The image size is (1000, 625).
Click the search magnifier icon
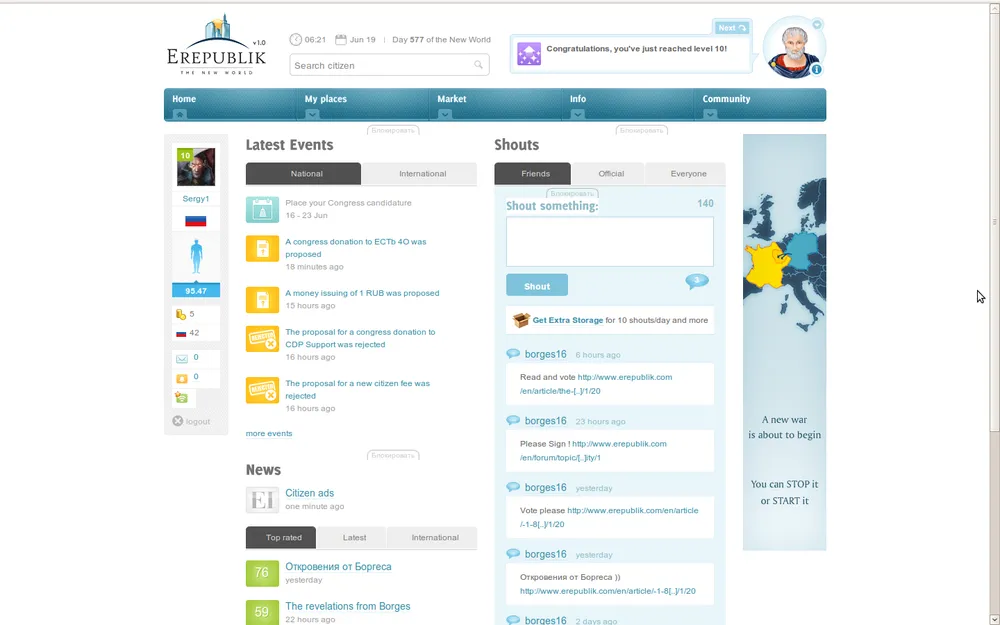(479, 65)
